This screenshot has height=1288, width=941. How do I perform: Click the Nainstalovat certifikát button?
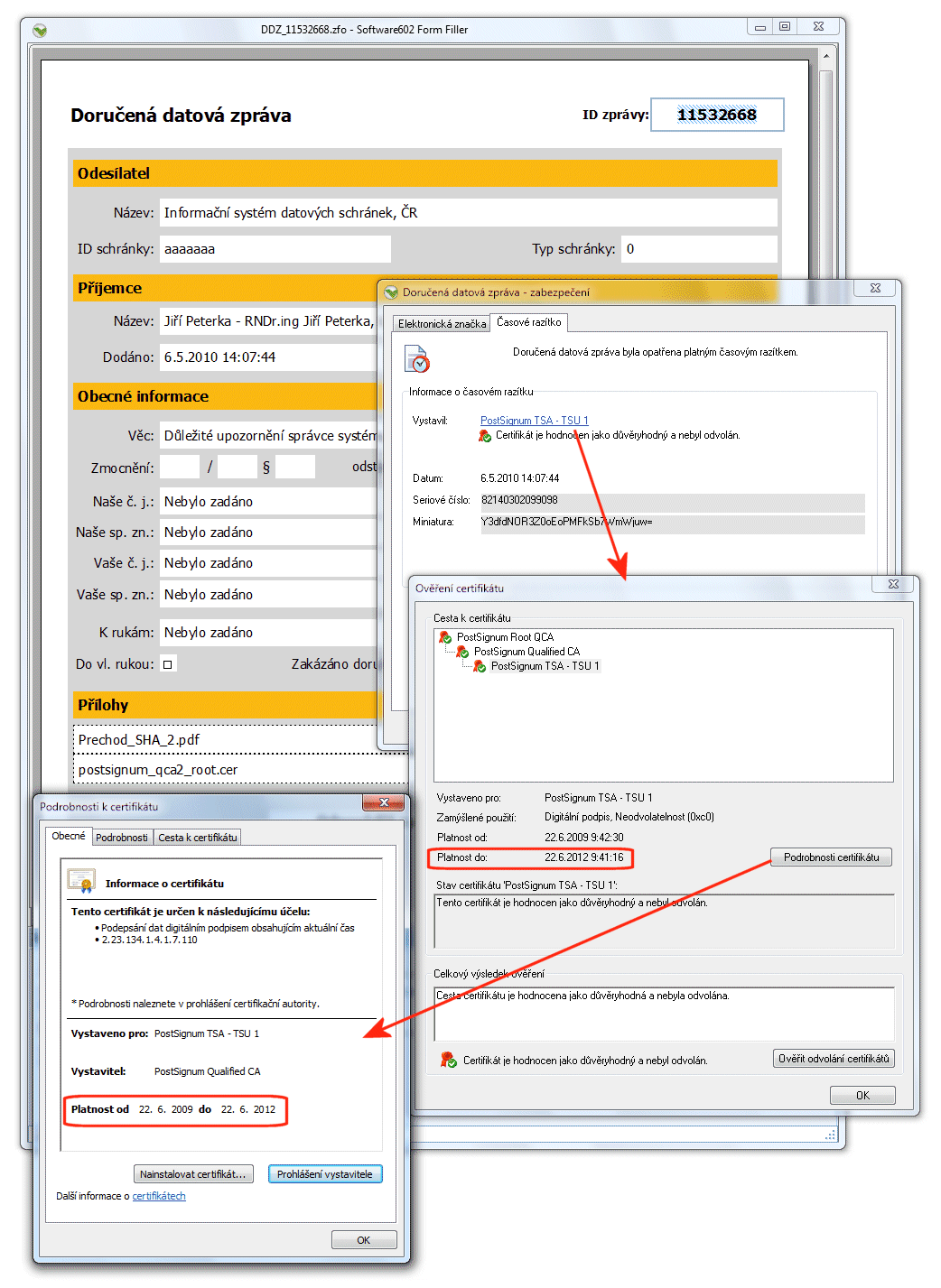tap(193, 1174)
